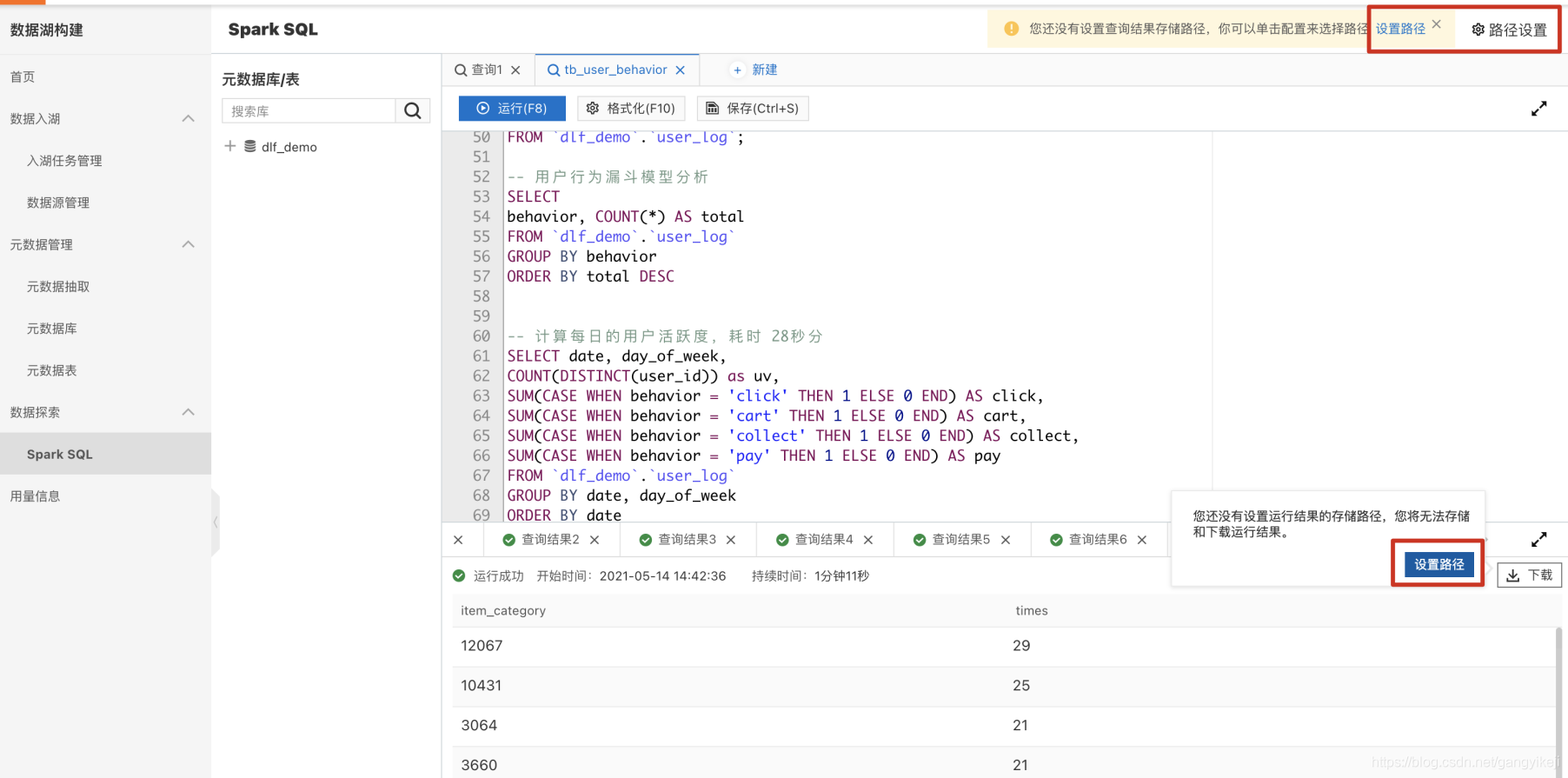This screenshot has height=778, width=1568.
Task: Open 路径设置 path settings
Action: pyautogui.click(x=1509, y=30)
